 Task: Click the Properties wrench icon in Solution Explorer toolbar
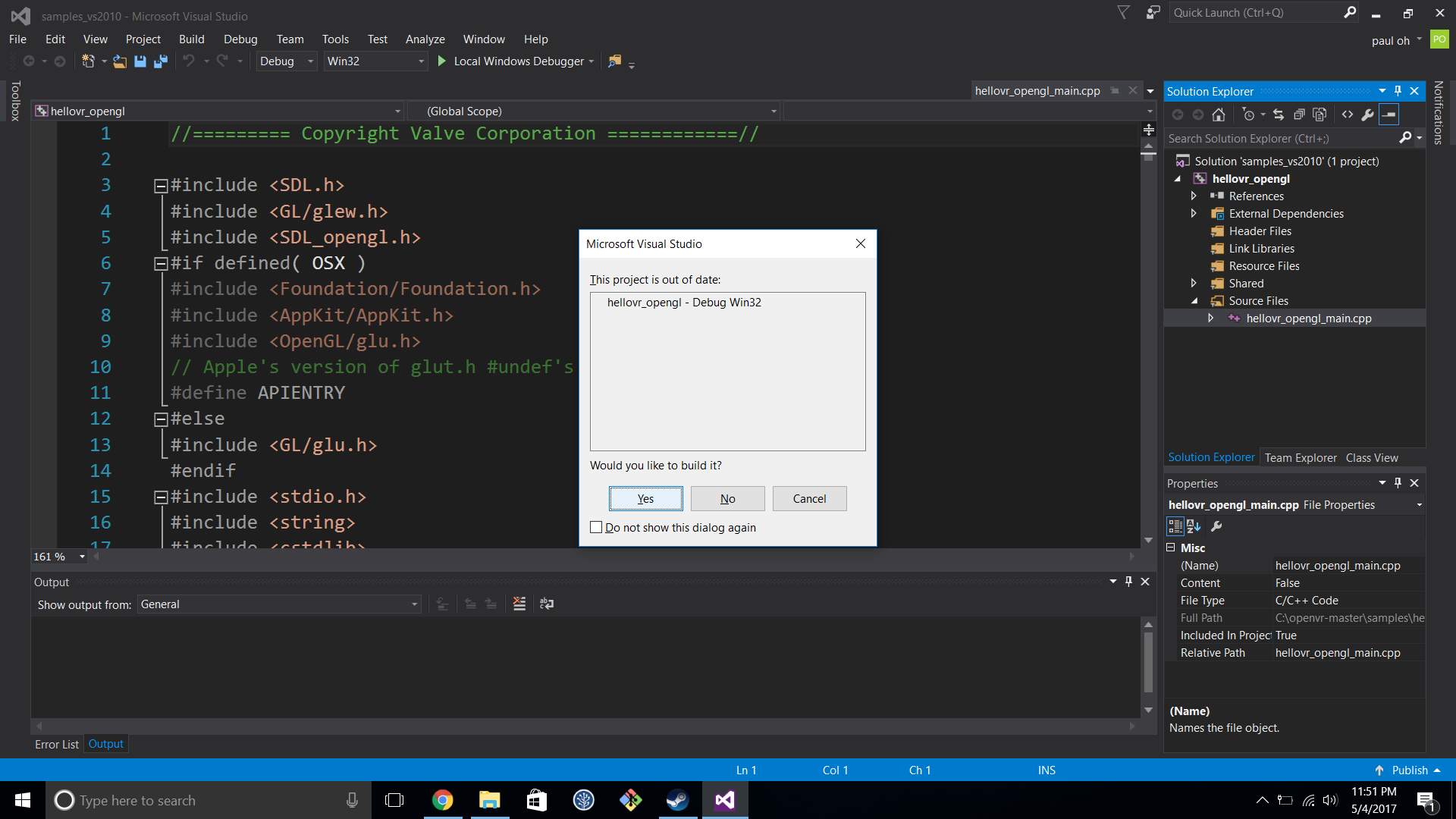tap(1367, 115)
